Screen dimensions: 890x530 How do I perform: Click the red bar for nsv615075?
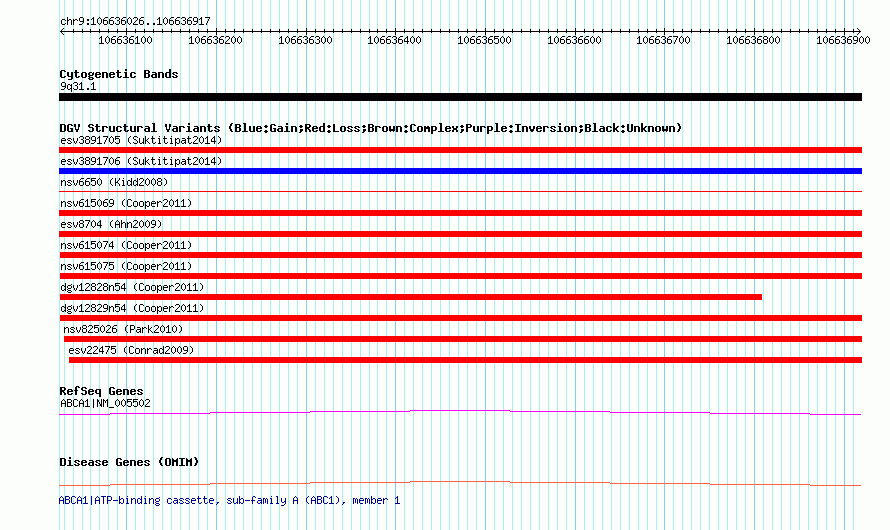click(x=460, y=276)
